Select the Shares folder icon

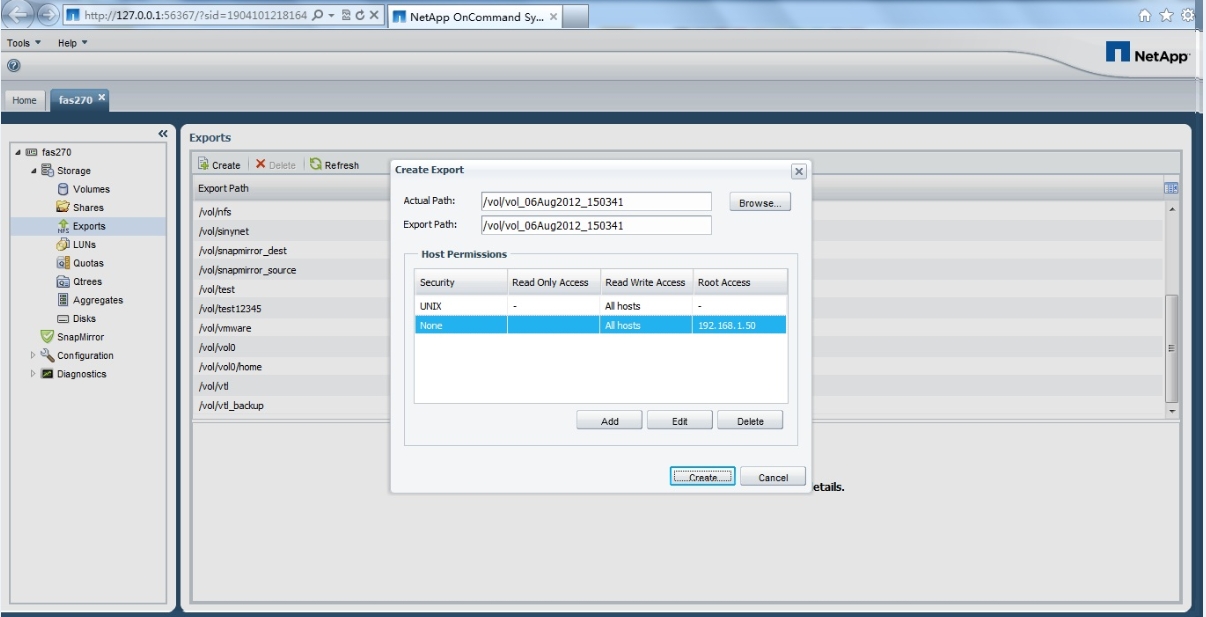[63, 207]
